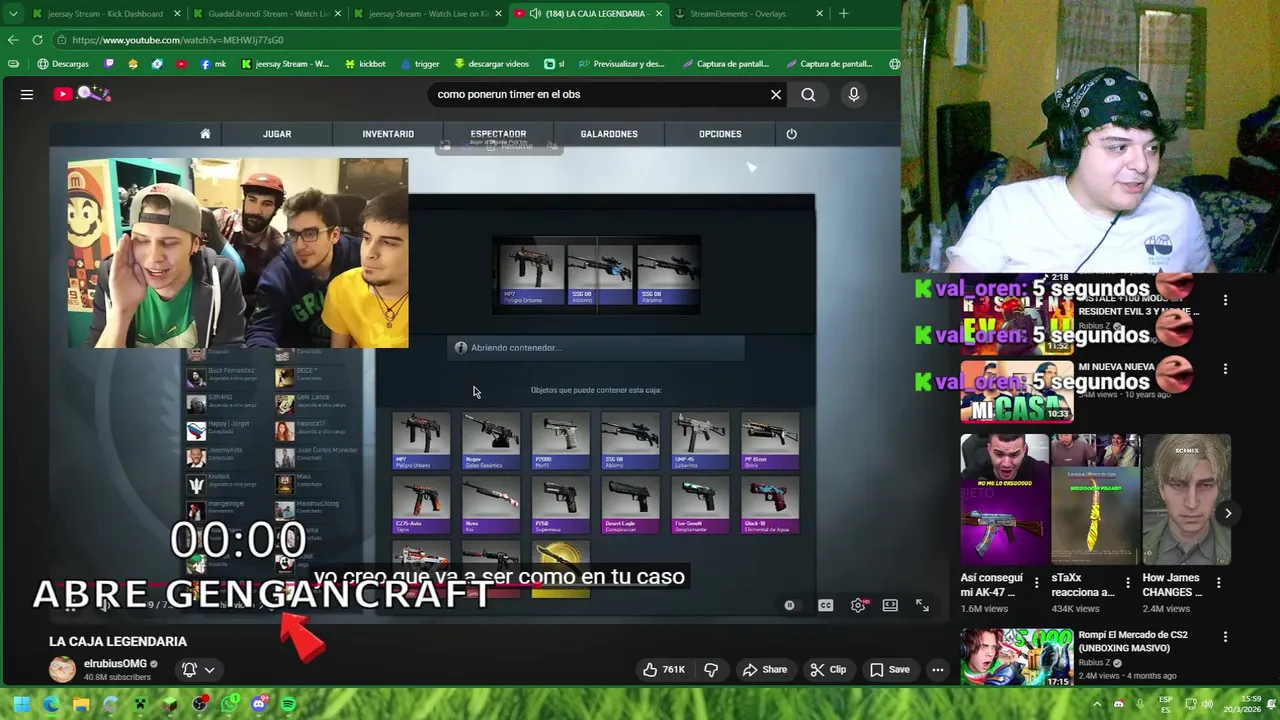Screen dimensions: 1280x720
Task: Start voice search with the microphone
Action: click(853, 94)
